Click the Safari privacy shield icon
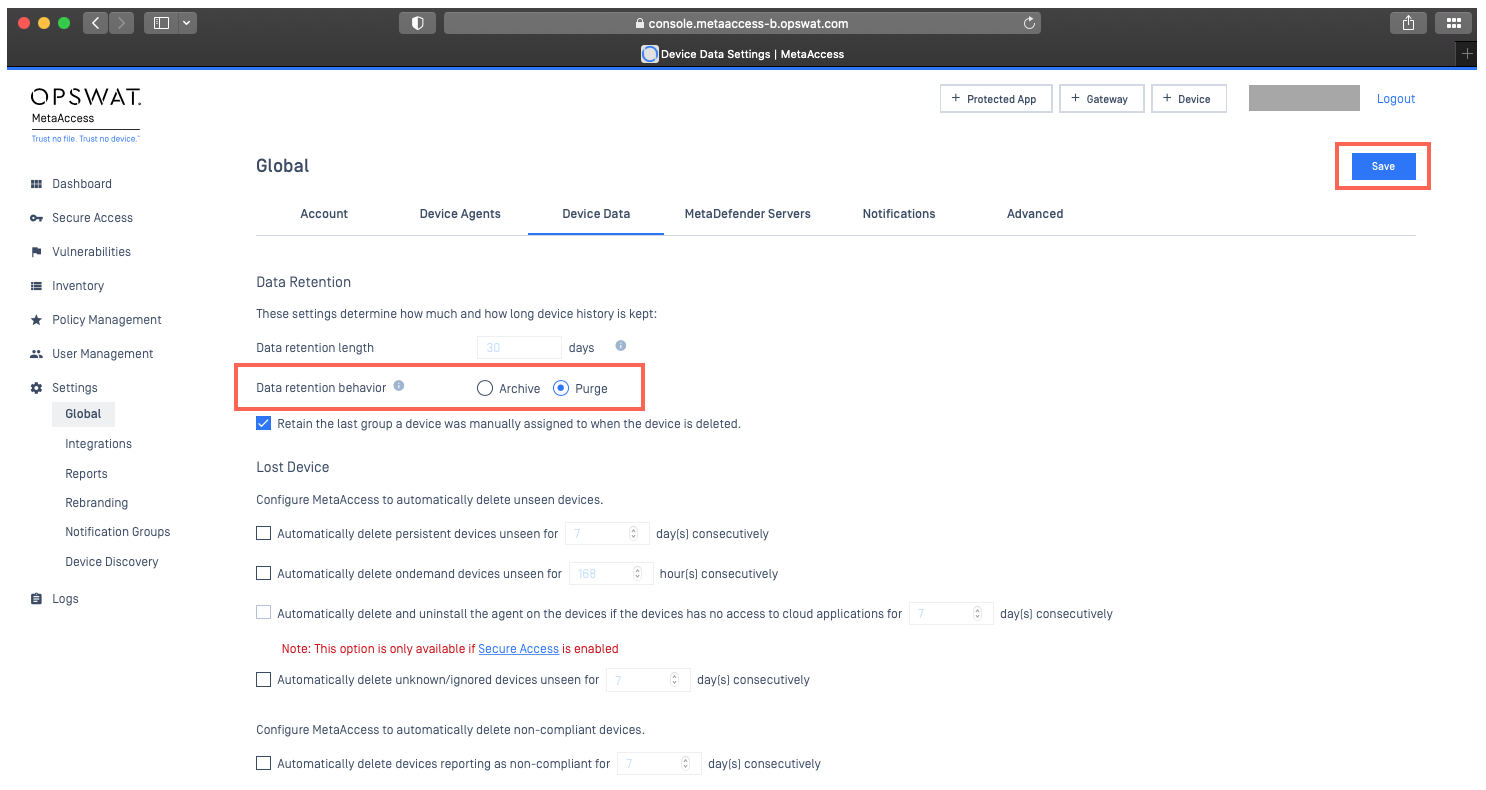 tap(418, 23)
